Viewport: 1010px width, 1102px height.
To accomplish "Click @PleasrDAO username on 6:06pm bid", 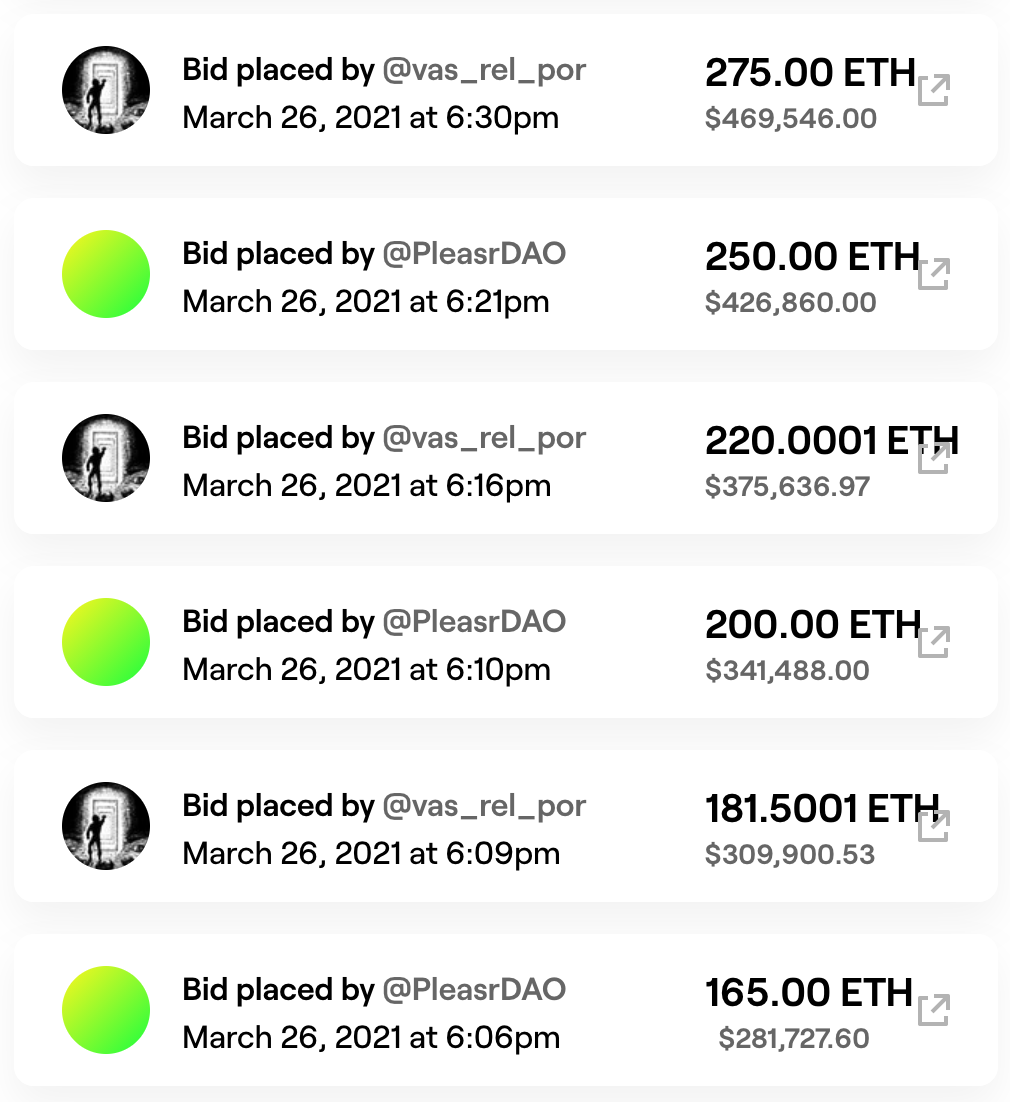I will click(474, 990).
